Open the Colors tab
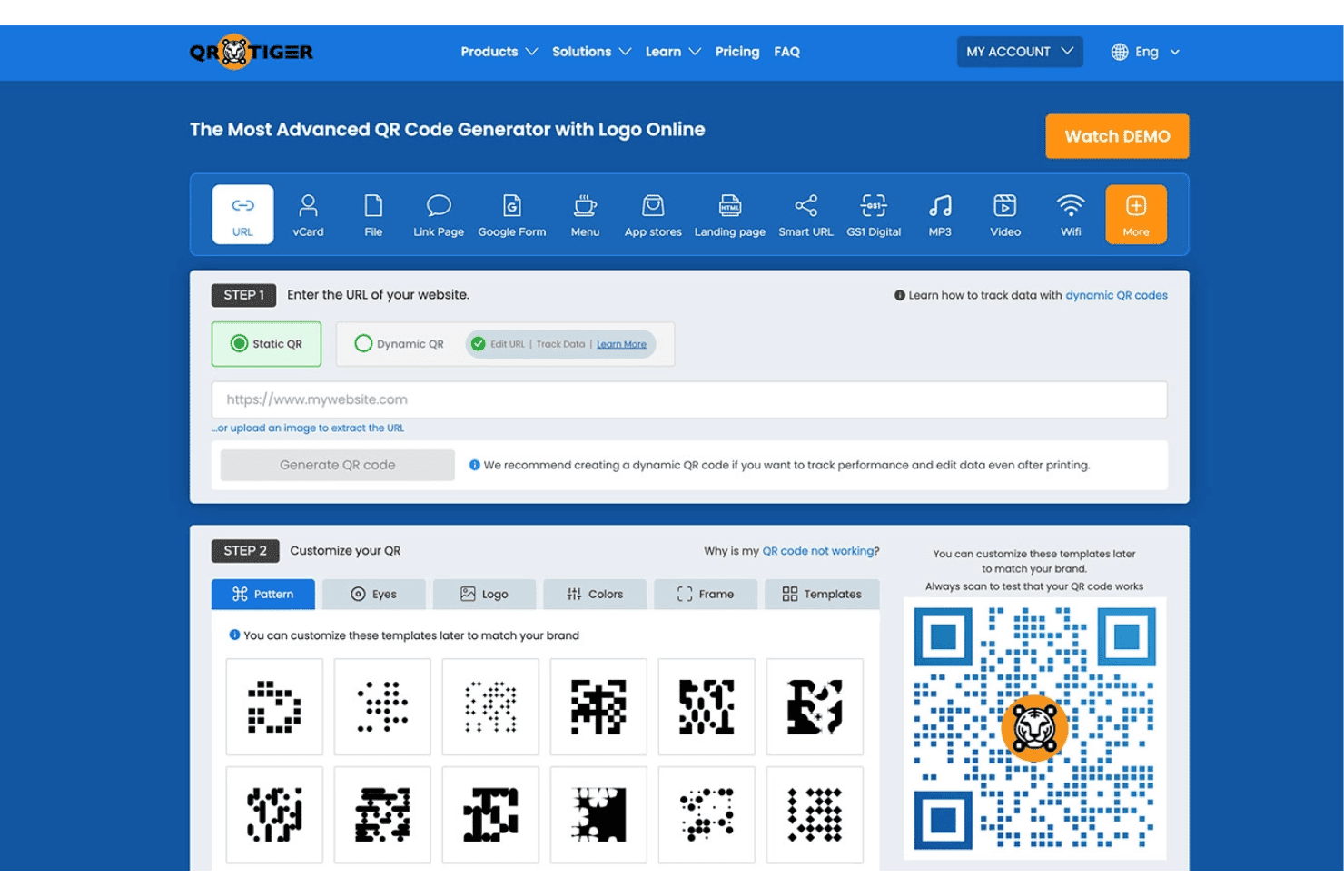The image size is (1344, 896). click(x=595, y=594)
